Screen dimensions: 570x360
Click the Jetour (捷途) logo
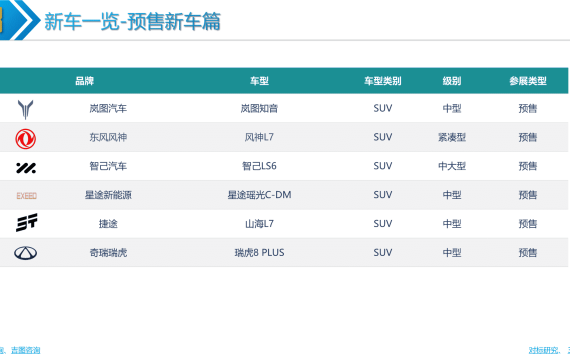(x=27, y=222)
